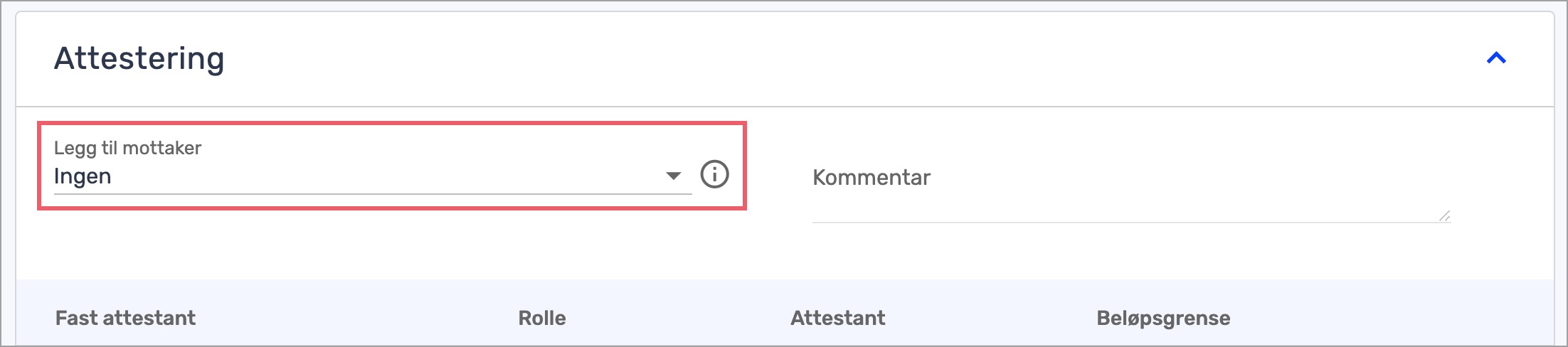Image resolution: width=1568 pixels, height=347 pixels.
Task: Click the Kommentar textarea resize handle
Action: (1444, 215)
